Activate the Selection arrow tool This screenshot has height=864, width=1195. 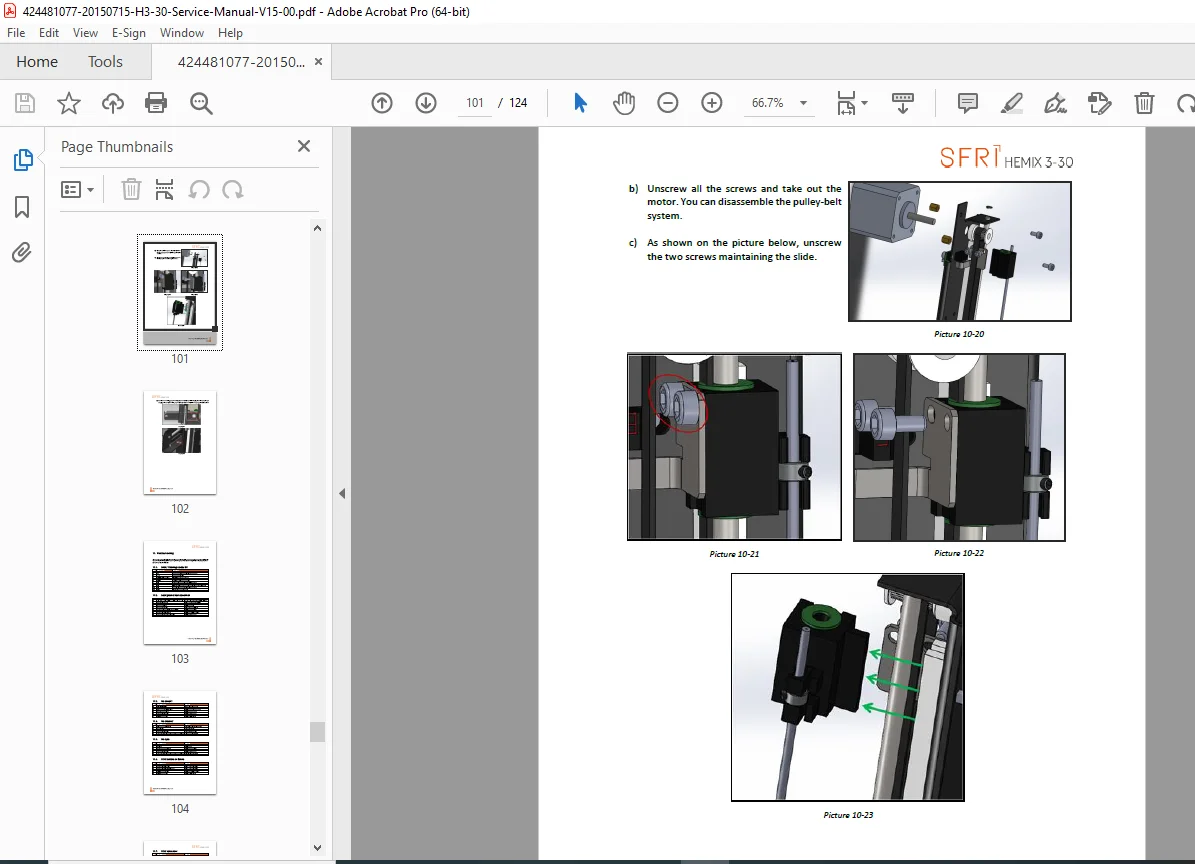click(580, 103)
